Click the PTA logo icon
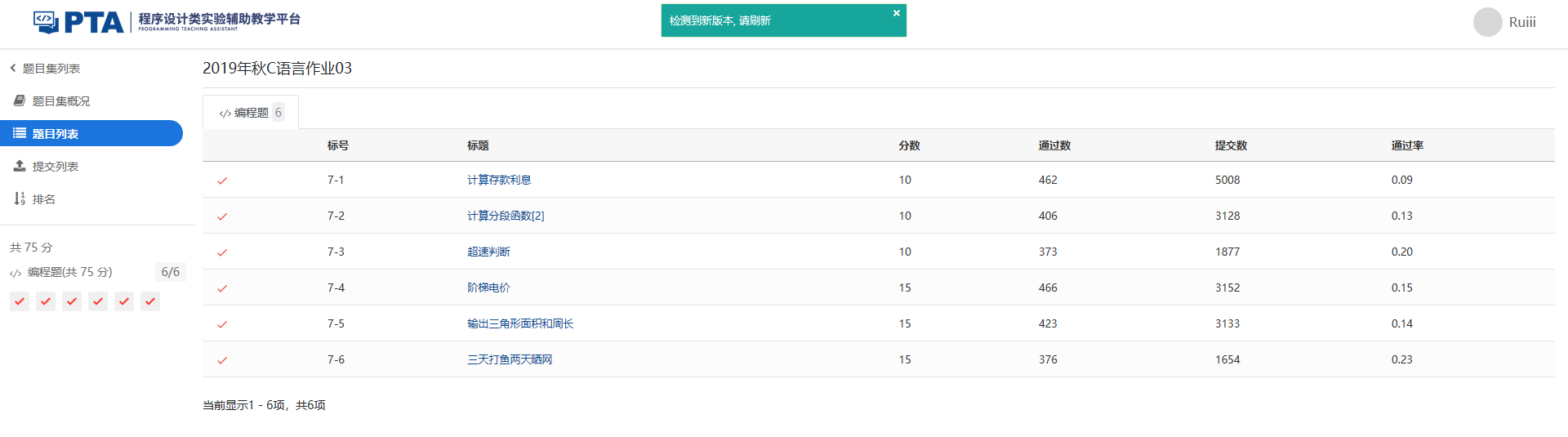 tap(46, 22)
